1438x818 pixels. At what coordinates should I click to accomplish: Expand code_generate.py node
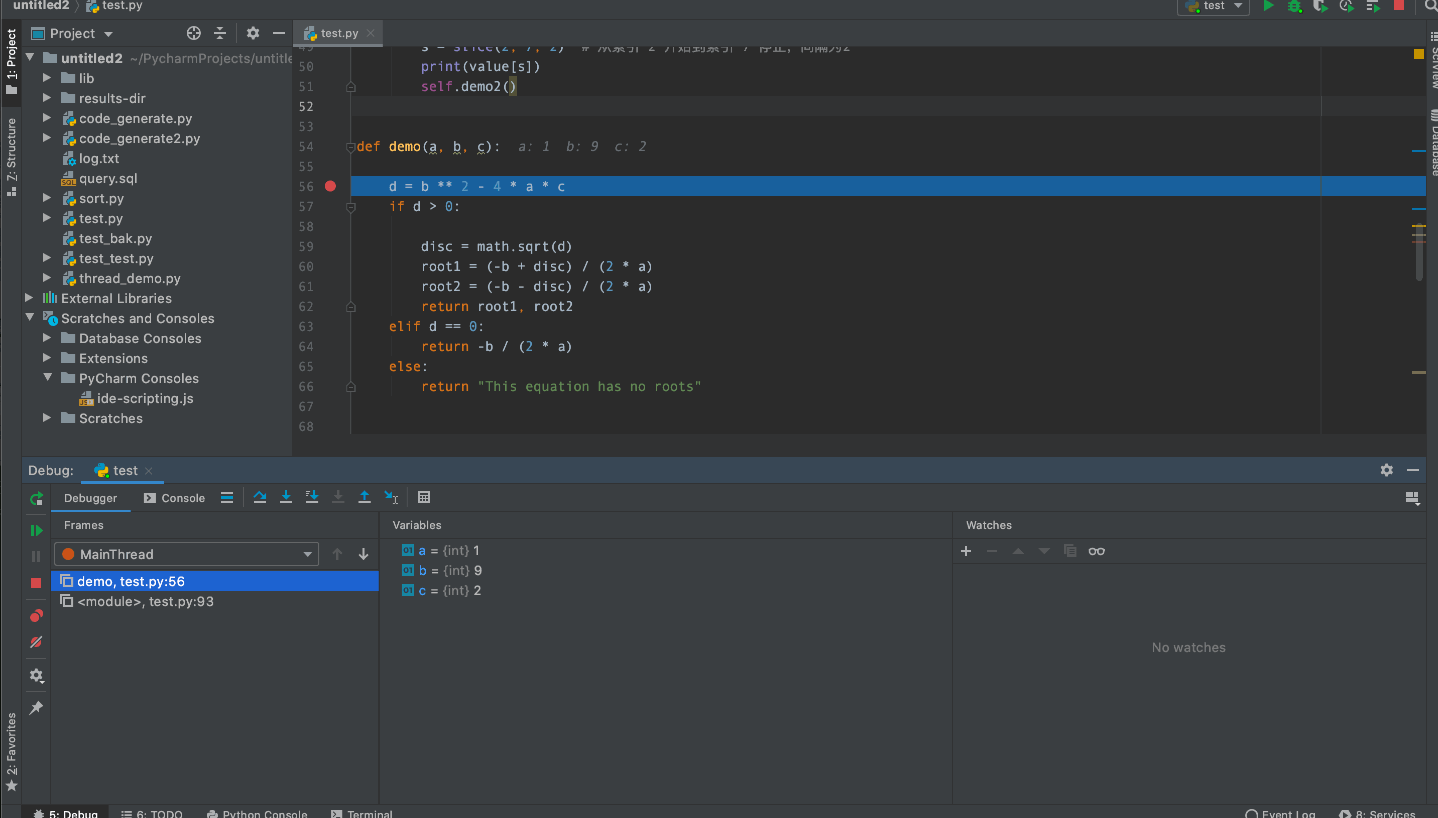pyautogui.click(x=47, y=118)
